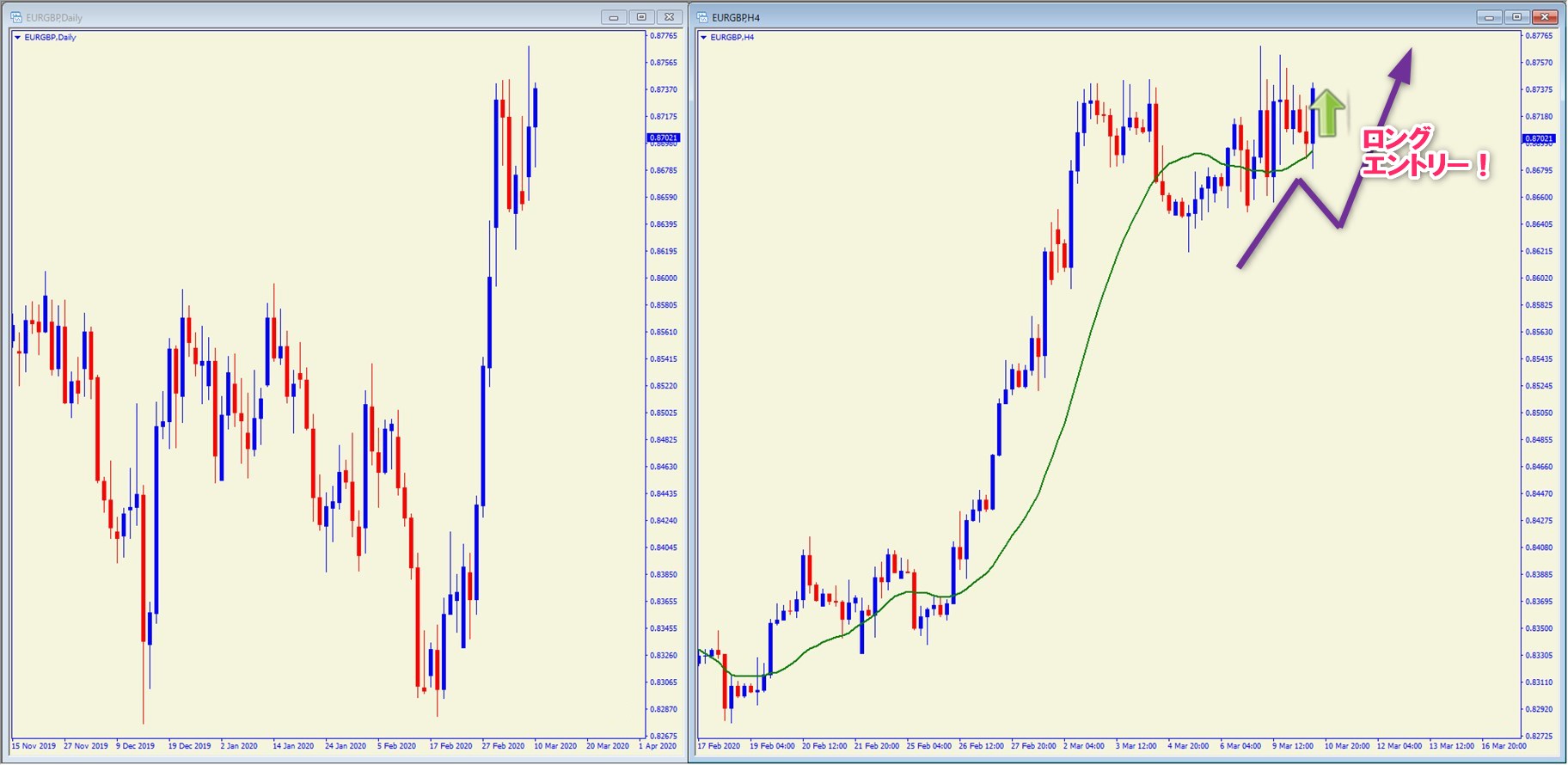Click the 0.87565 price level on Daily axis
The image size is (1568, 765).
pos(664,63)
